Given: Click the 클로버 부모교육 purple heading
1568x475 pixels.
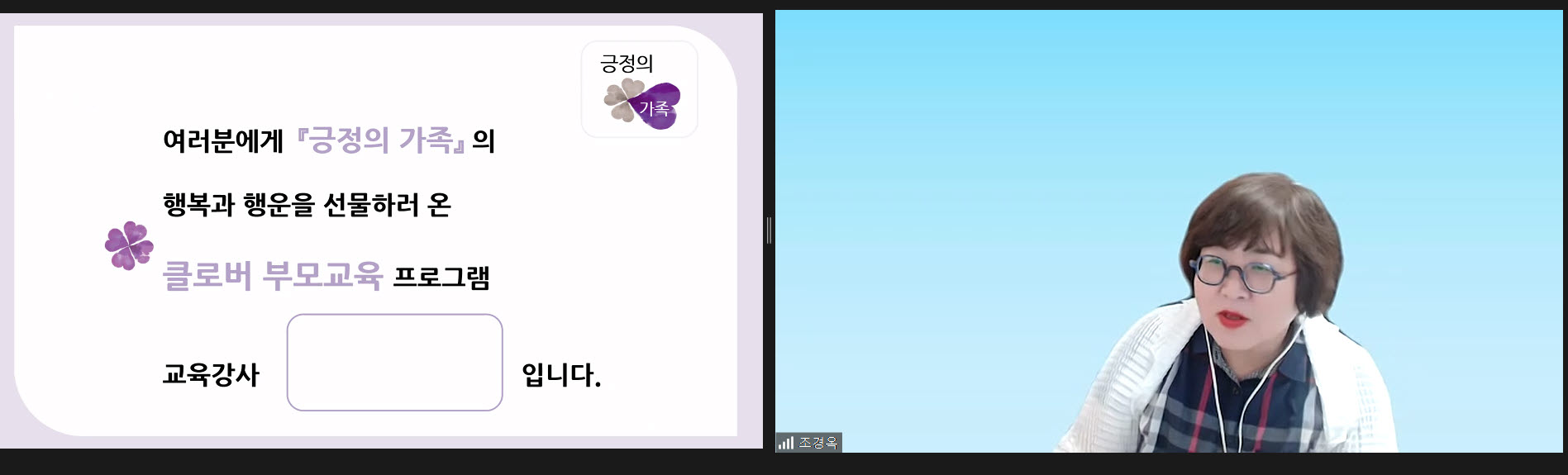Looking at the screenshot, I should [273, 275].
